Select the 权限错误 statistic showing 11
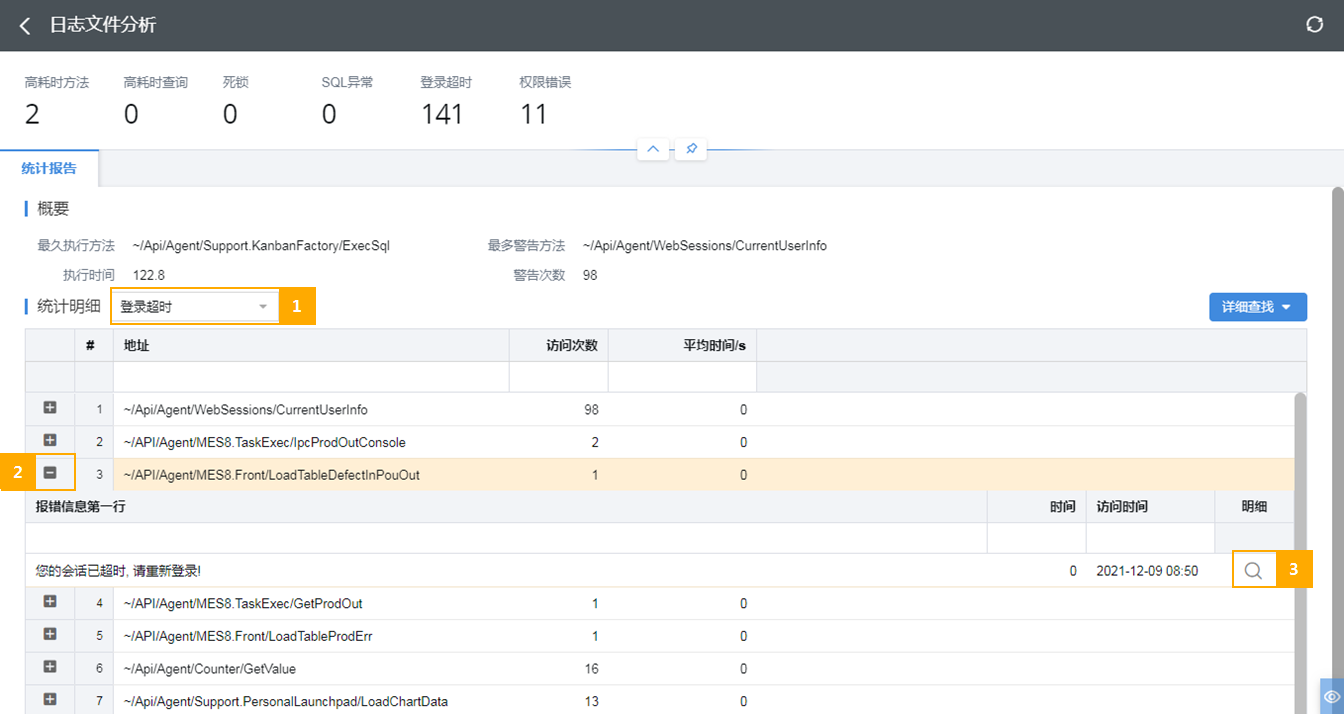 pos(545,101)
